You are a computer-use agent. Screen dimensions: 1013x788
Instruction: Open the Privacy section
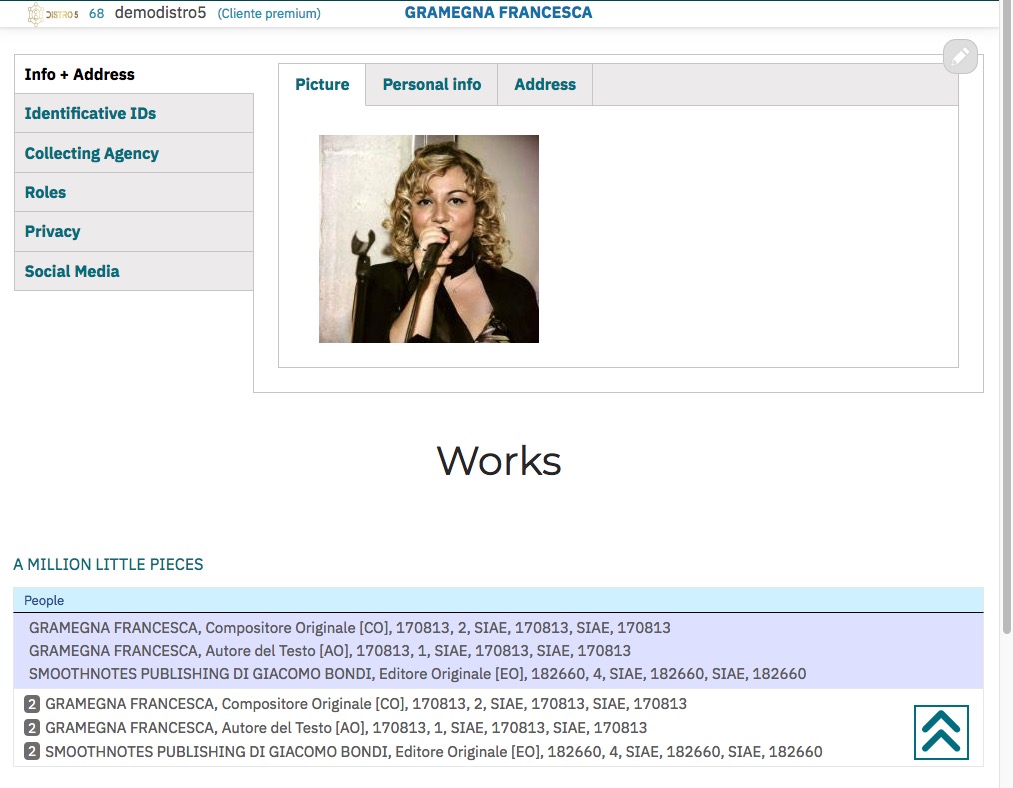click(134, 231)
